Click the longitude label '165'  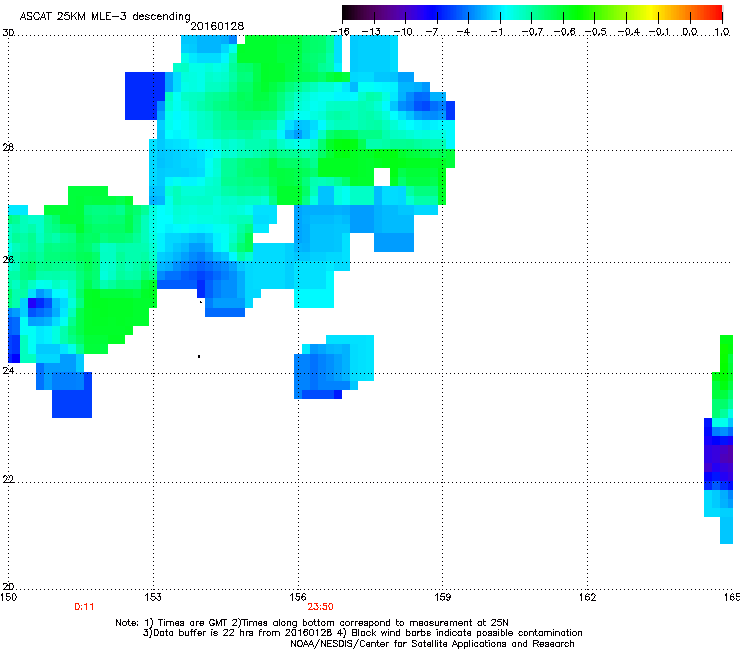(x=732, y=597)
